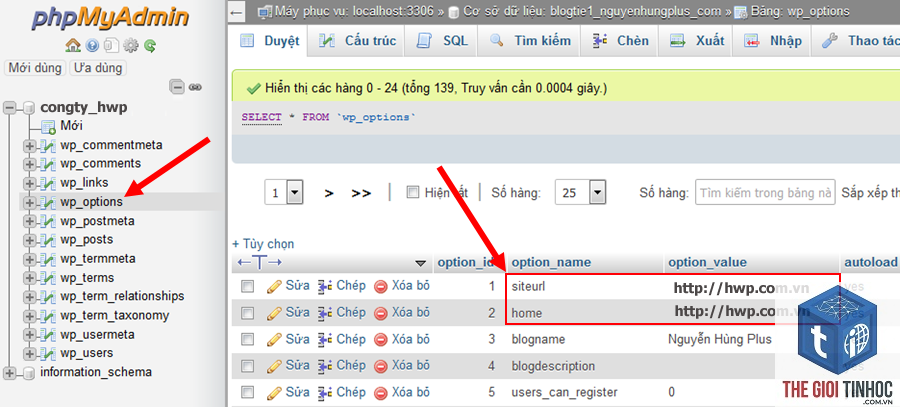
Task: Open the Tìm kiếm tab
Action: pyautogui.click(x=530, y=41)
